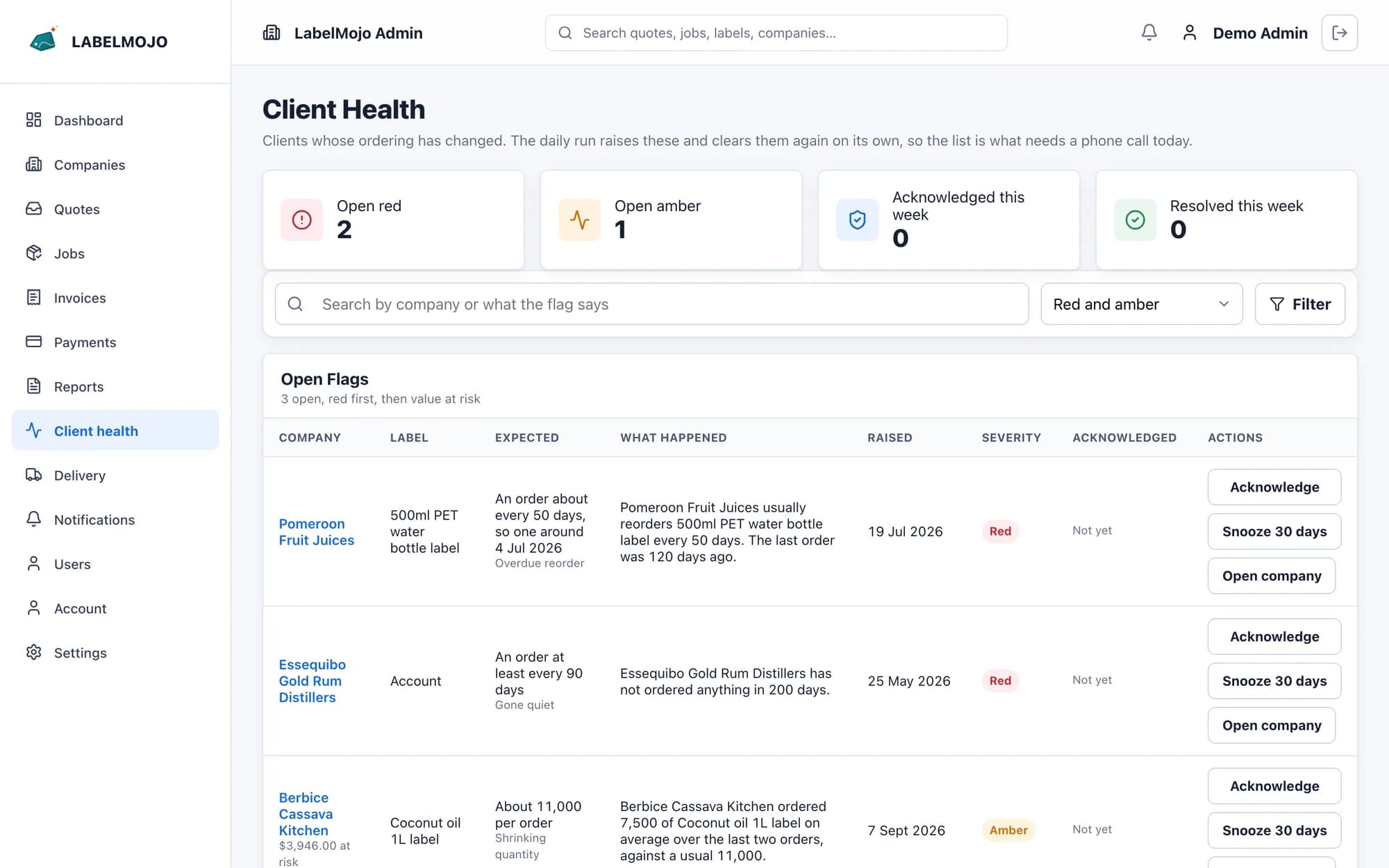Click the Amber badge on Berbice row
This screenshot has width=1389, height=868.
coord(1008,830)
